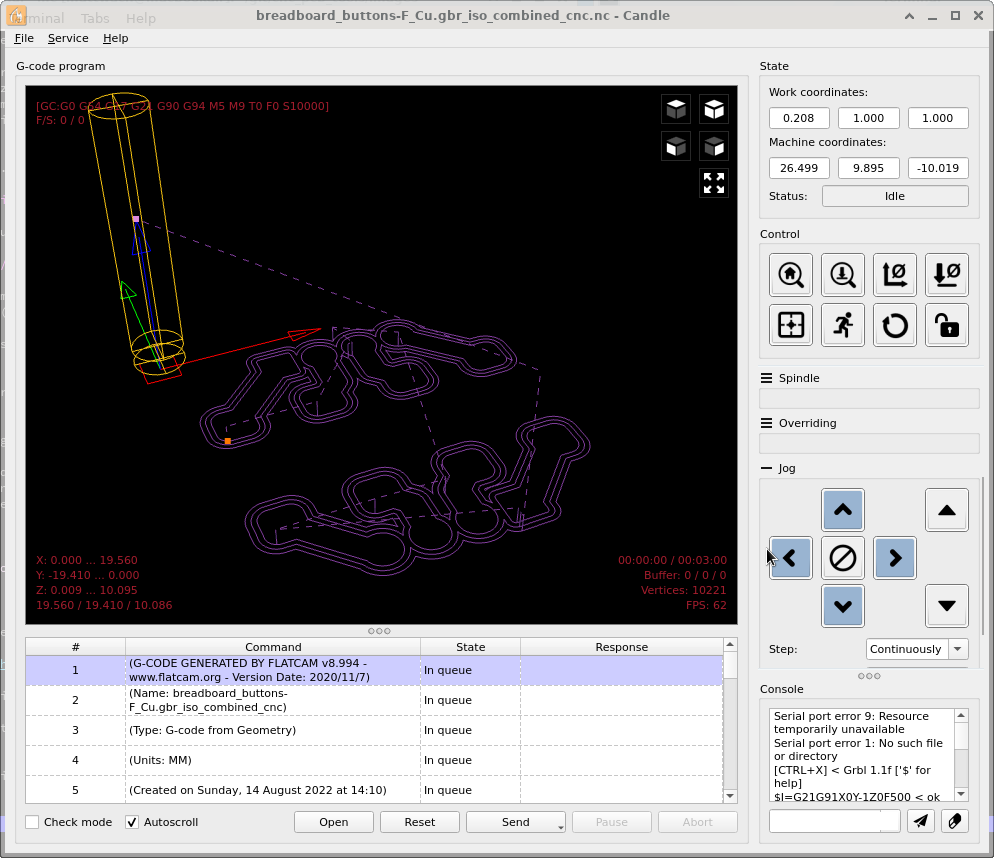Restore origin via the crosshair square icon
994x858 pixels.
click(x=791, y=325)
